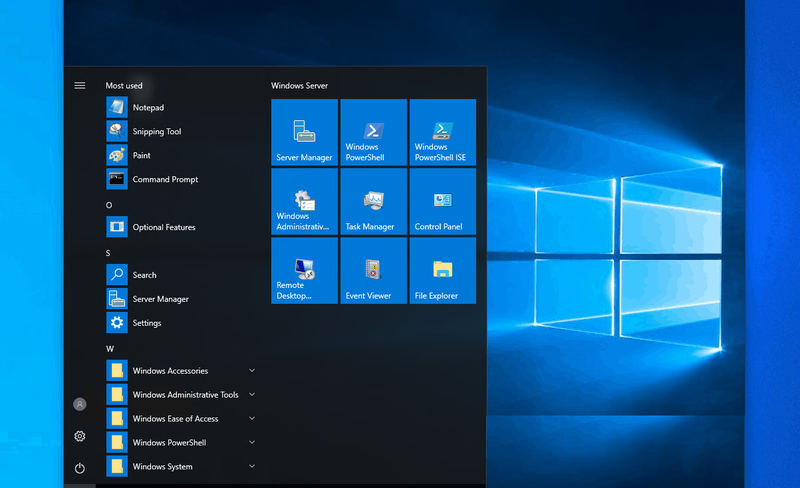Open the Windows PowerShell ISE tile

point(443,132)
